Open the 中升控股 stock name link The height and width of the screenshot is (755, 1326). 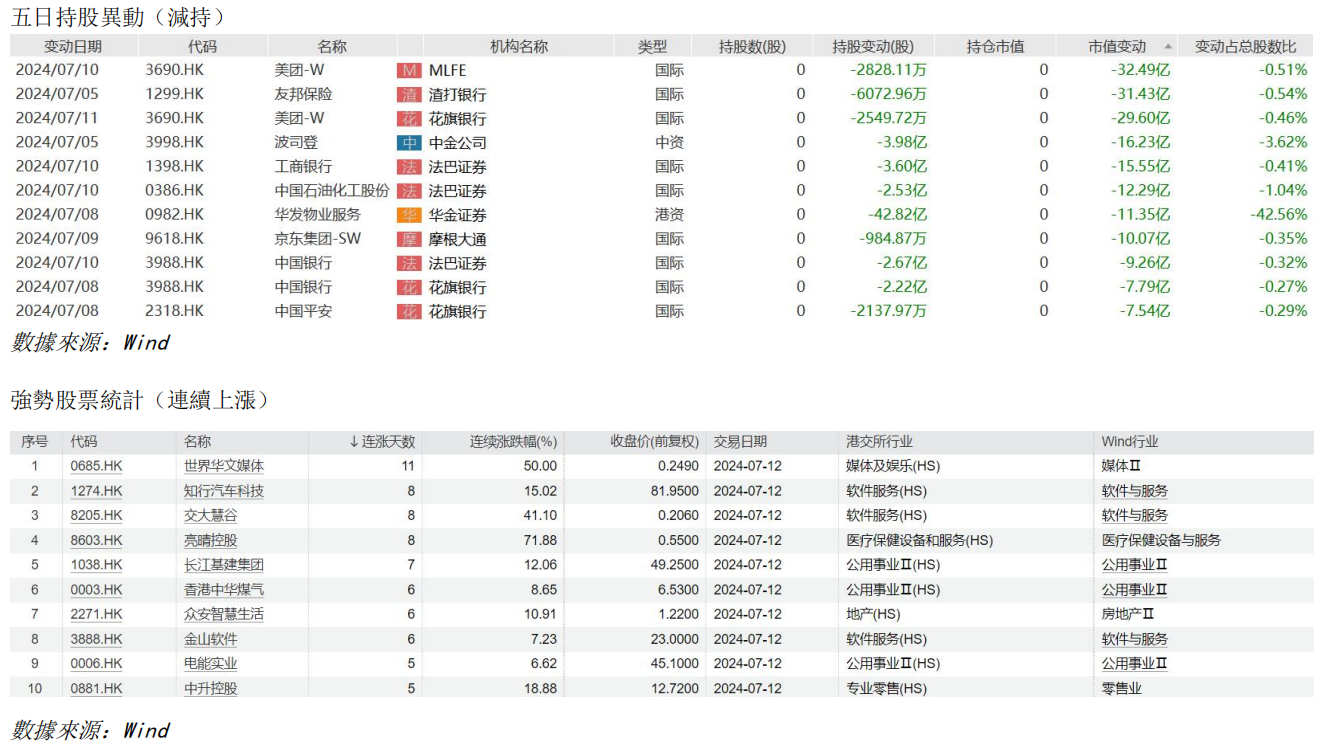211,688
